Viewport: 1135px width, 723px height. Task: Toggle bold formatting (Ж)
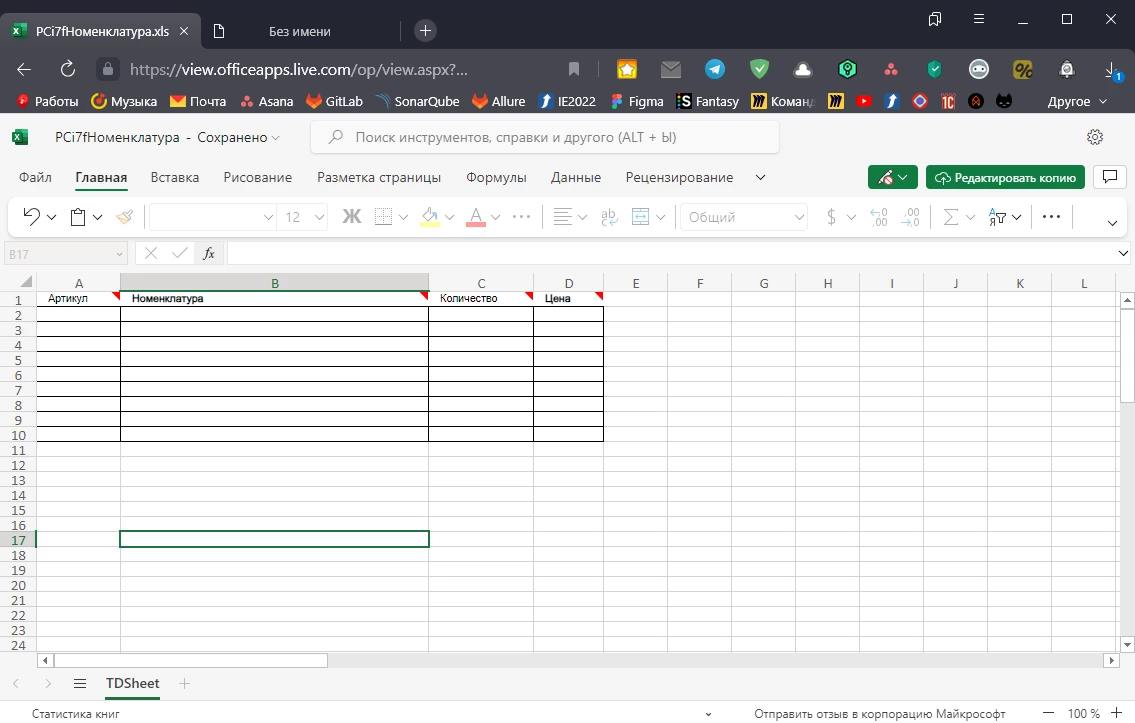(x=351, y=217)
